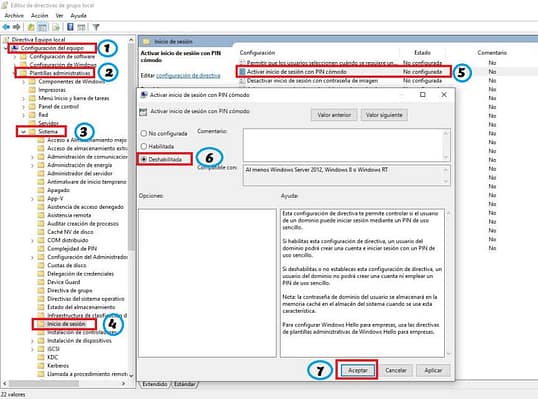Image resolution: width=538 pixels, height=399 pixels.
Task: Click the policy icon beside Activar inicio de sesión list row
Action: (242, 72)
